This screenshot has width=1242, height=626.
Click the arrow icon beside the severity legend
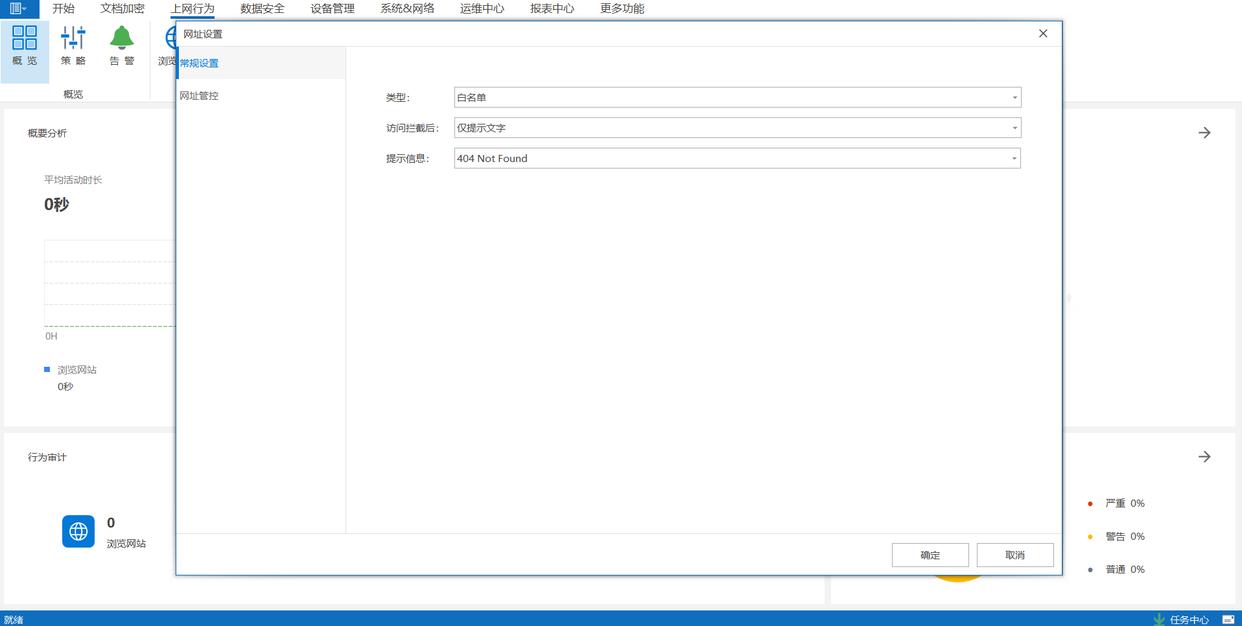tap(1204, 457)
